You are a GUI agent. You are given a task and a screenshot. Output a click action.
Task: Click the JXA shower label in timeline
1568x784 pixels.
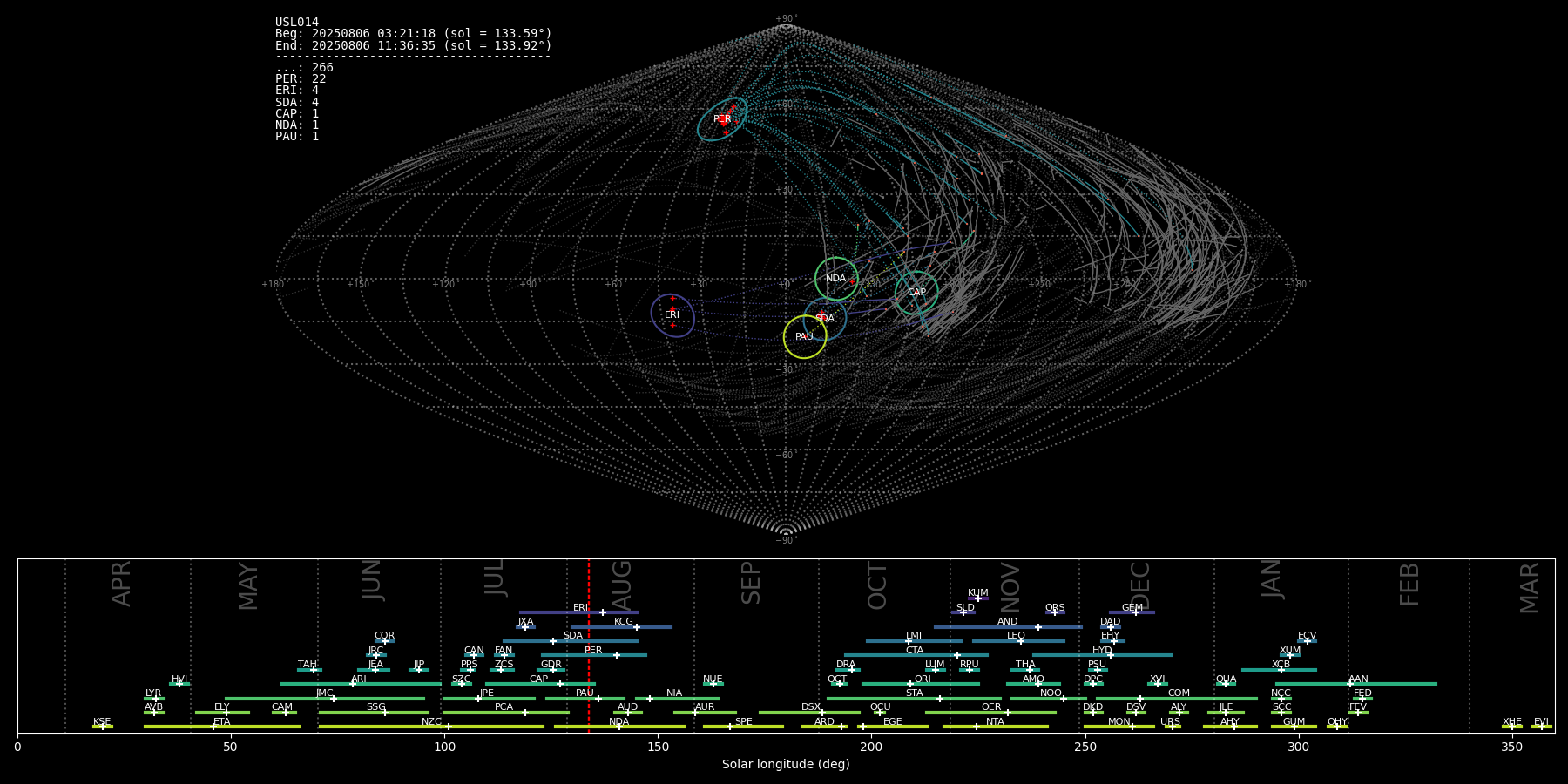(525, 622)
